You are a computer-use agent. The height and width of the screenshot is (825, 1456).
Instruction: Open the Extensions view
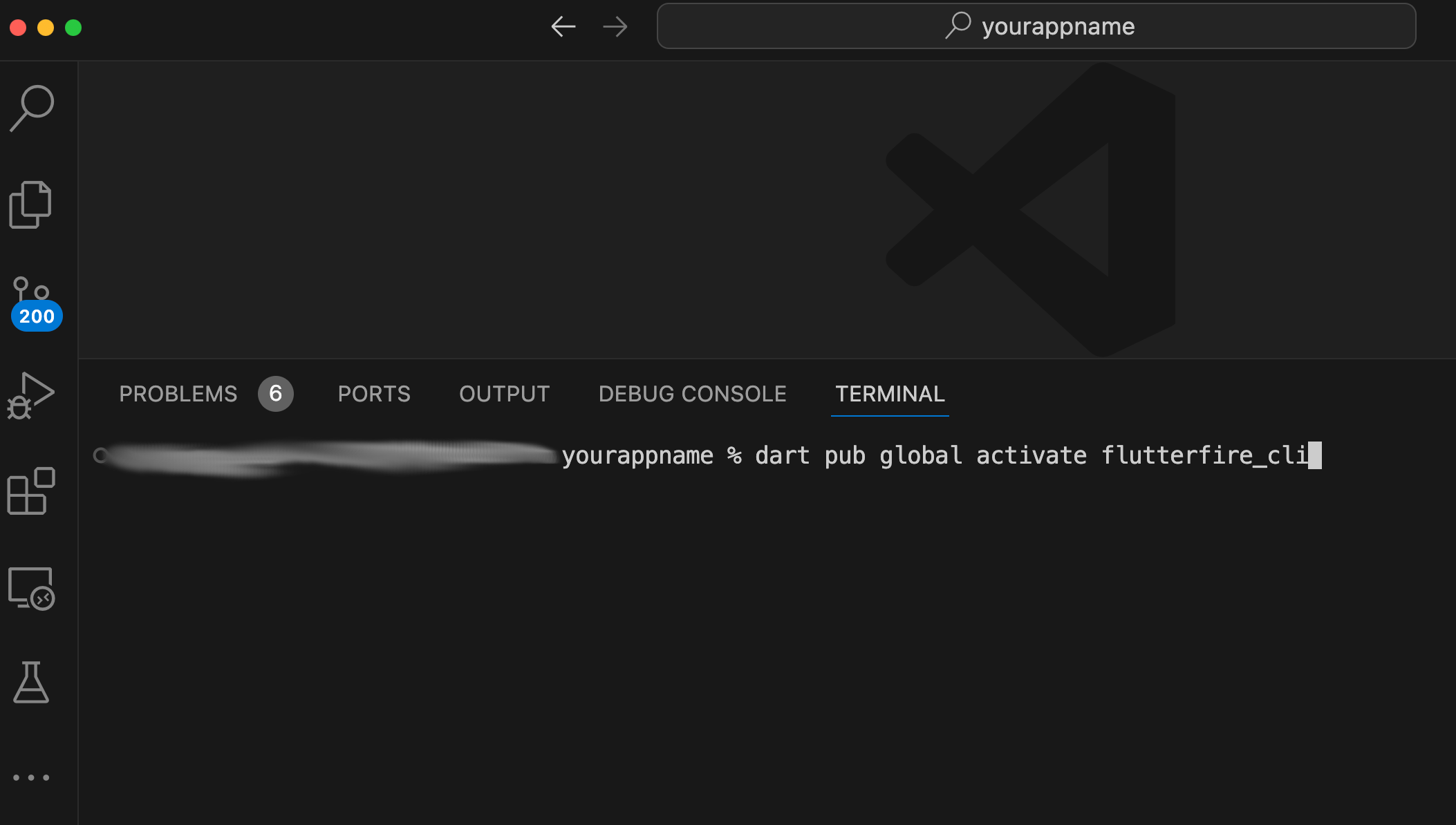(x=31, y=491)
